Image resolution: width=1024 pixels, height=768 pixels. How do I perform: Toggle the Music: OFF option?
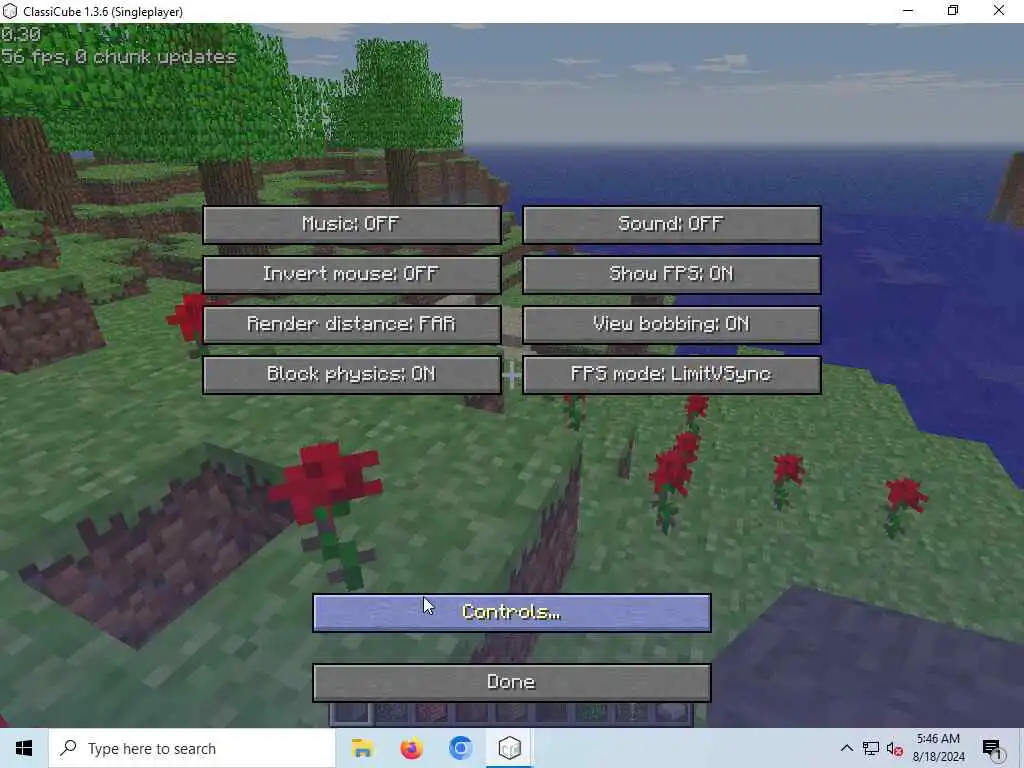pyautogui.click(x=352, y=225)
